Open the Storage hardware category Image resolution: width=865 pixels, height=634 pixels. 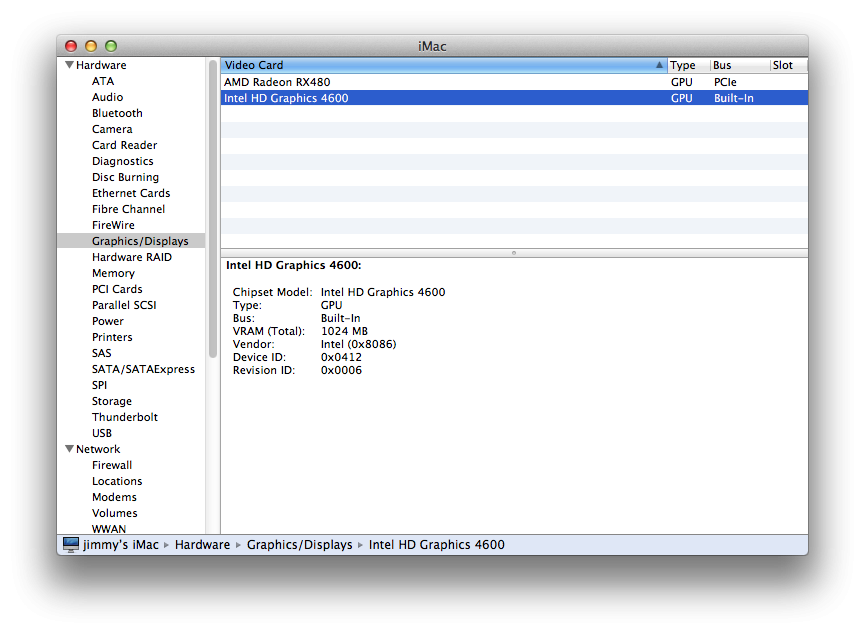(112, 401)
